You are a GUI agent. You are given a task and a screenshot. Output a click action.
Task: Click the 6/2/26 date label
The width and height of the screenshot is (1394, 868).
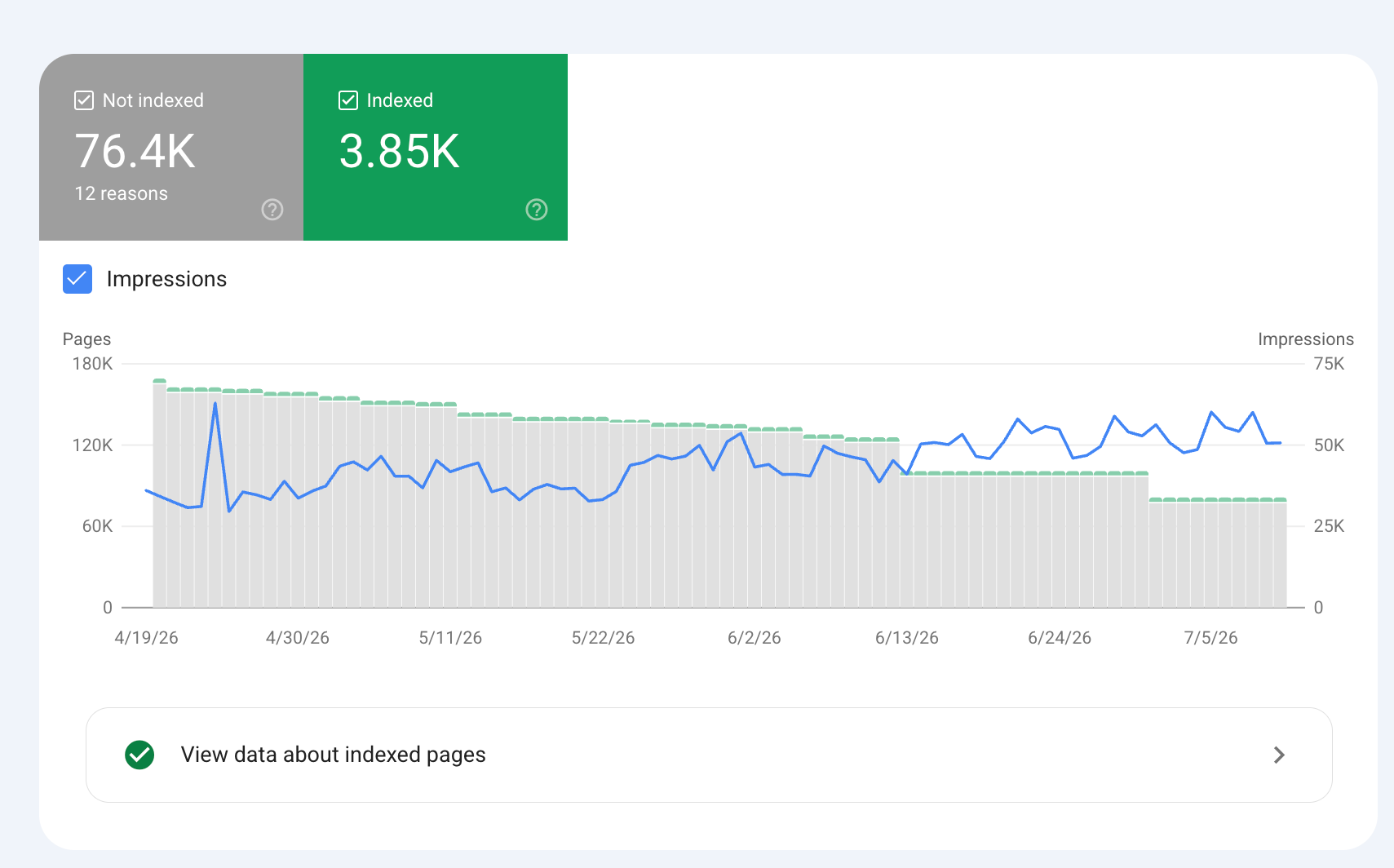[x=755, y=638]
